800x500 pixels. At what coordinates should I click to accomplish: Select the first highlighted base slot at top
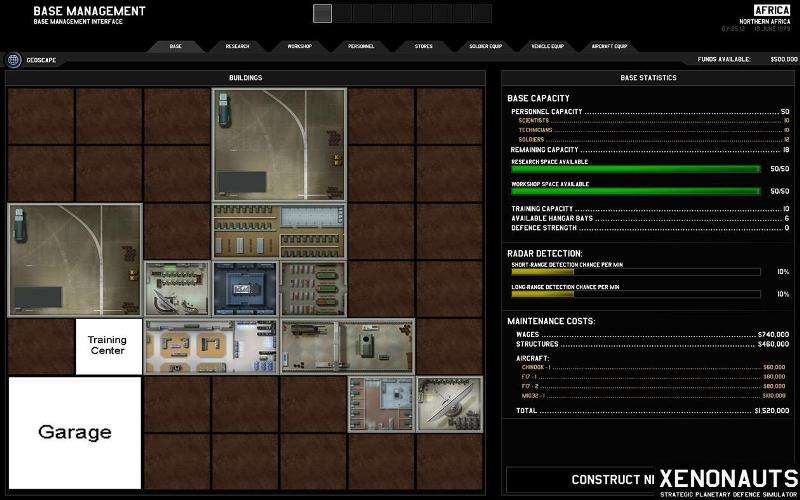pyautogui.click(x=322, y=13)
